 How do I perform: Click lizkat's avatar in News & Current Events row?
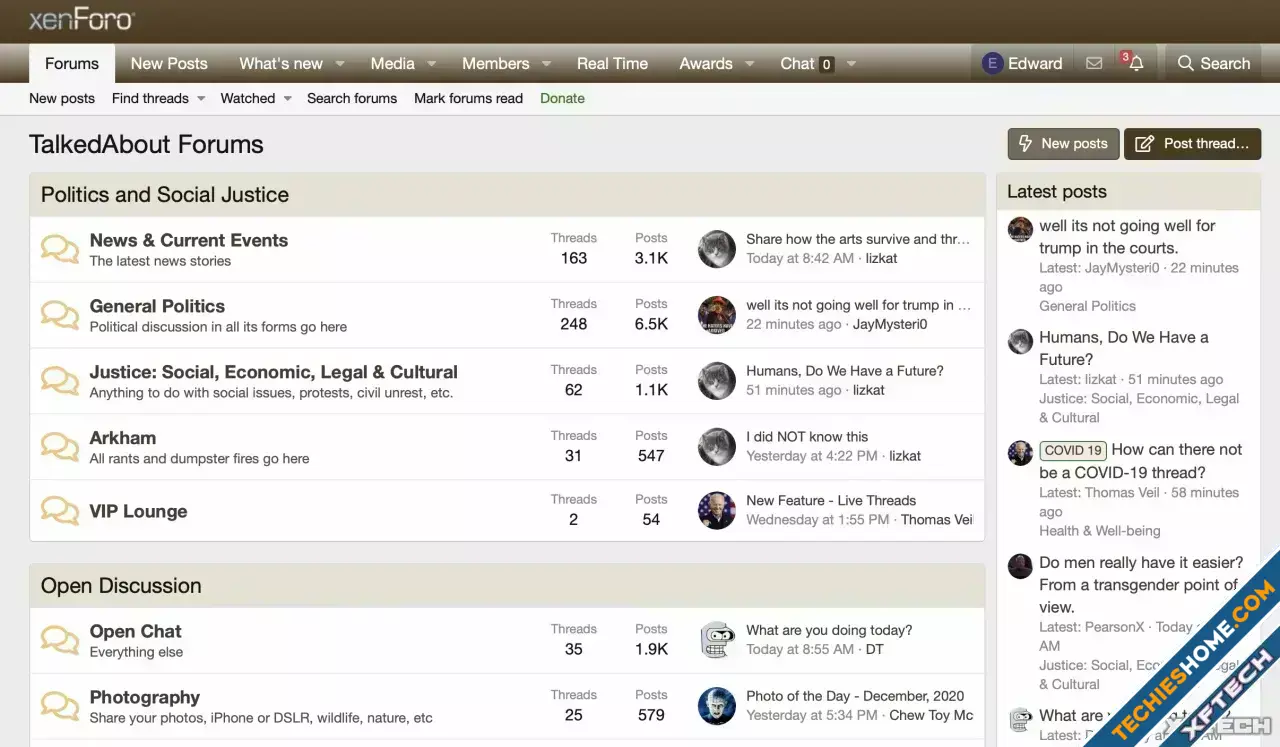point(716,249)
